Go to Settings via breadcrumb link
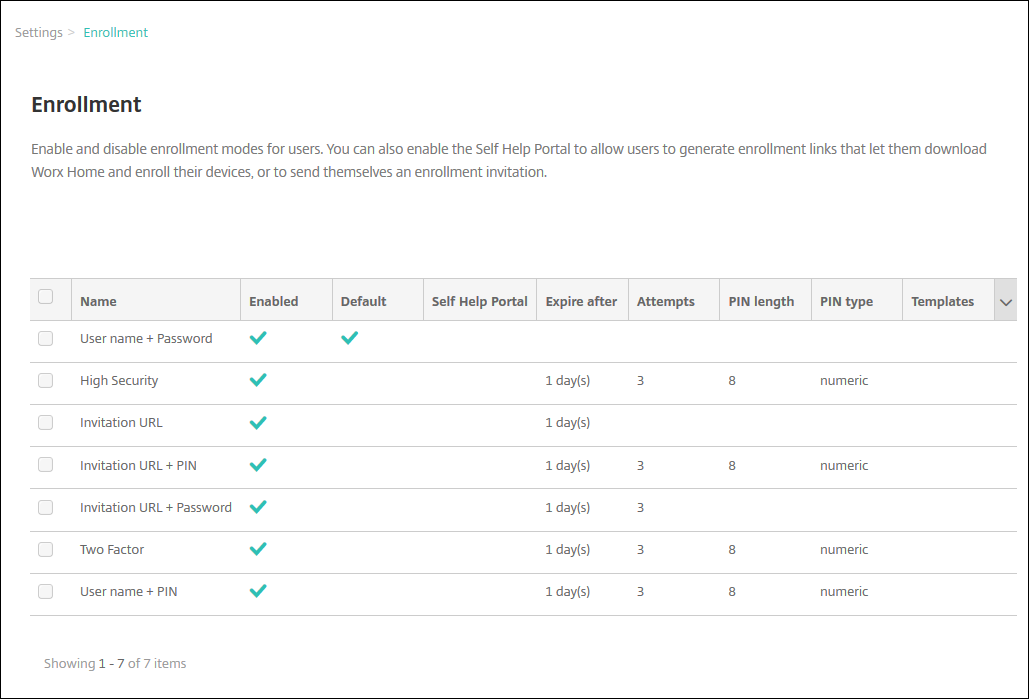 pyautogui.click(x=39, y=33)
